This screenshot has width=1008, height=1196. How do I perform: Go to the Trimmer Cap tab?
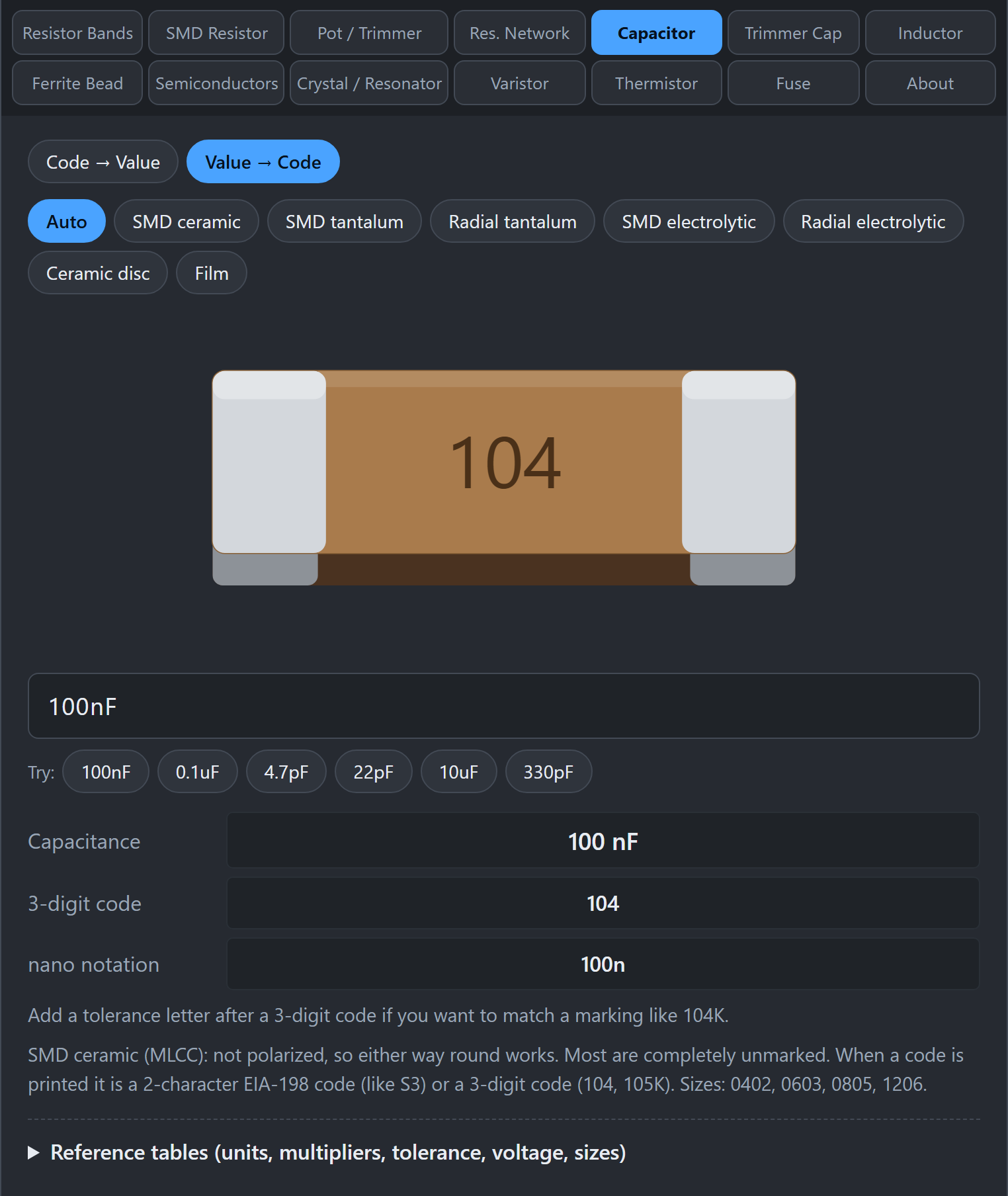click(793, 32)
